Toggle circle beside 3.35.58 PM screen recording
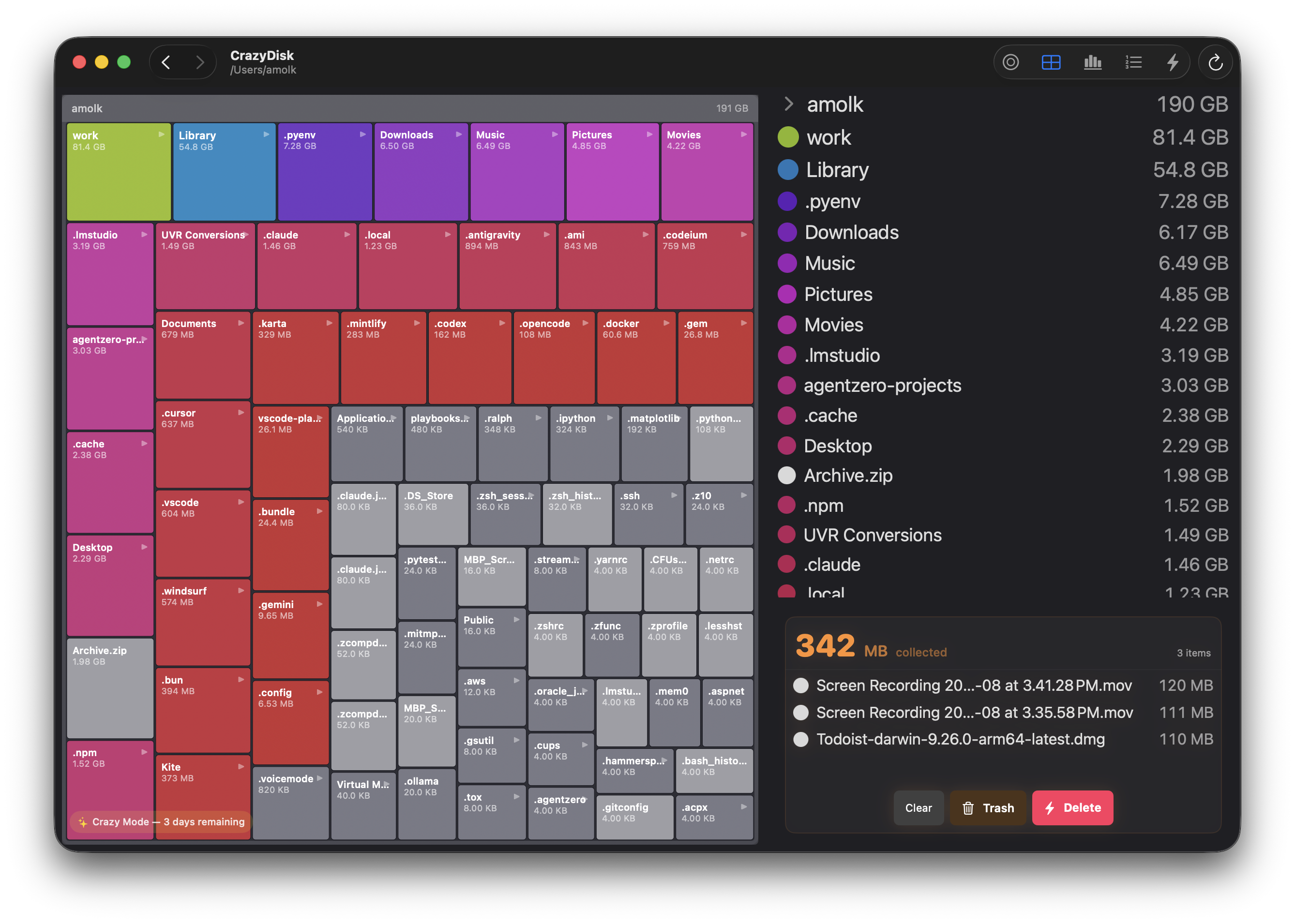1295x924 pixels. click(800, 712)
